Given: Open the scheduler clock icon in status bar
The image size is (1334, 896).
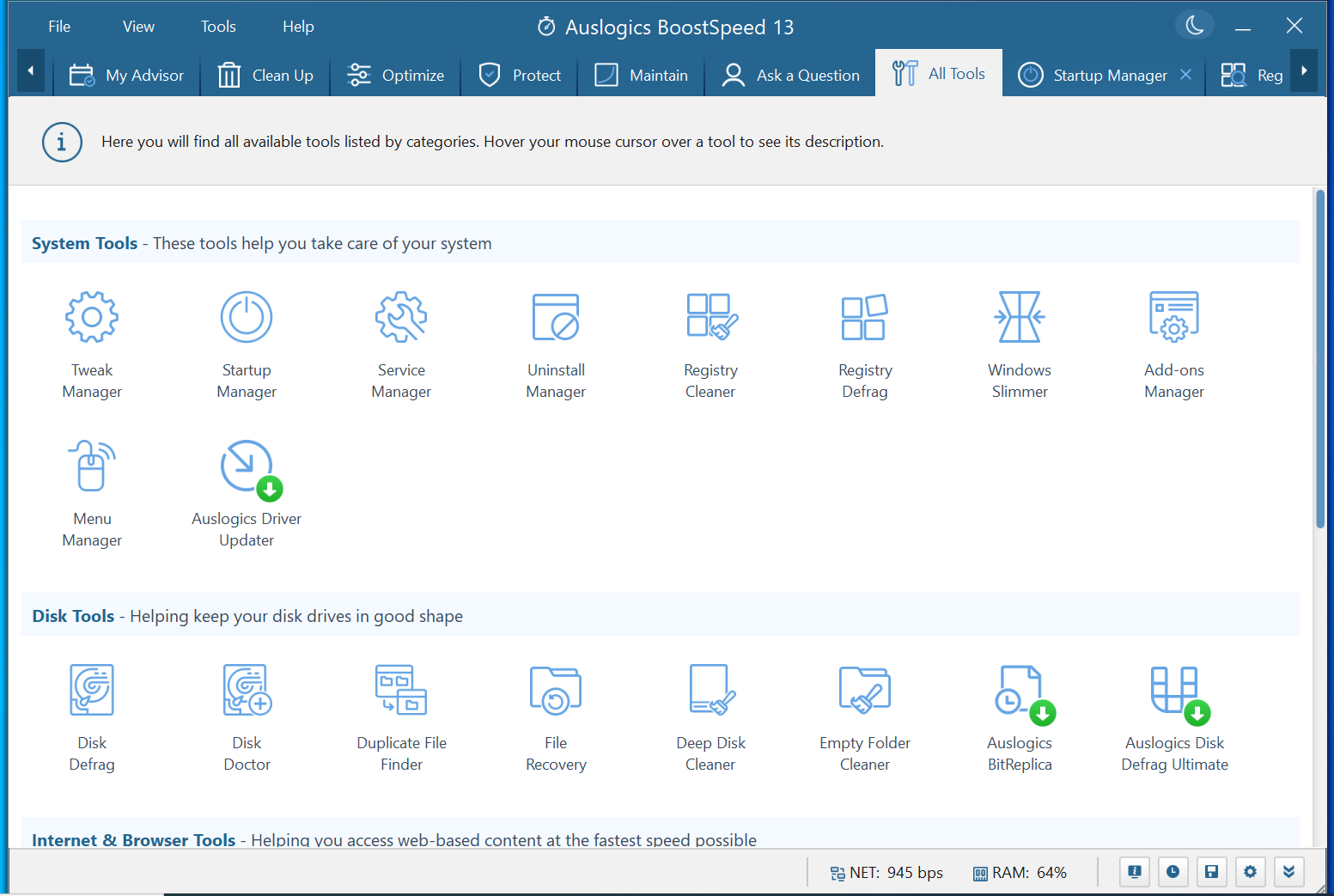Looking at the screenshot, I should coord(1173,872).
